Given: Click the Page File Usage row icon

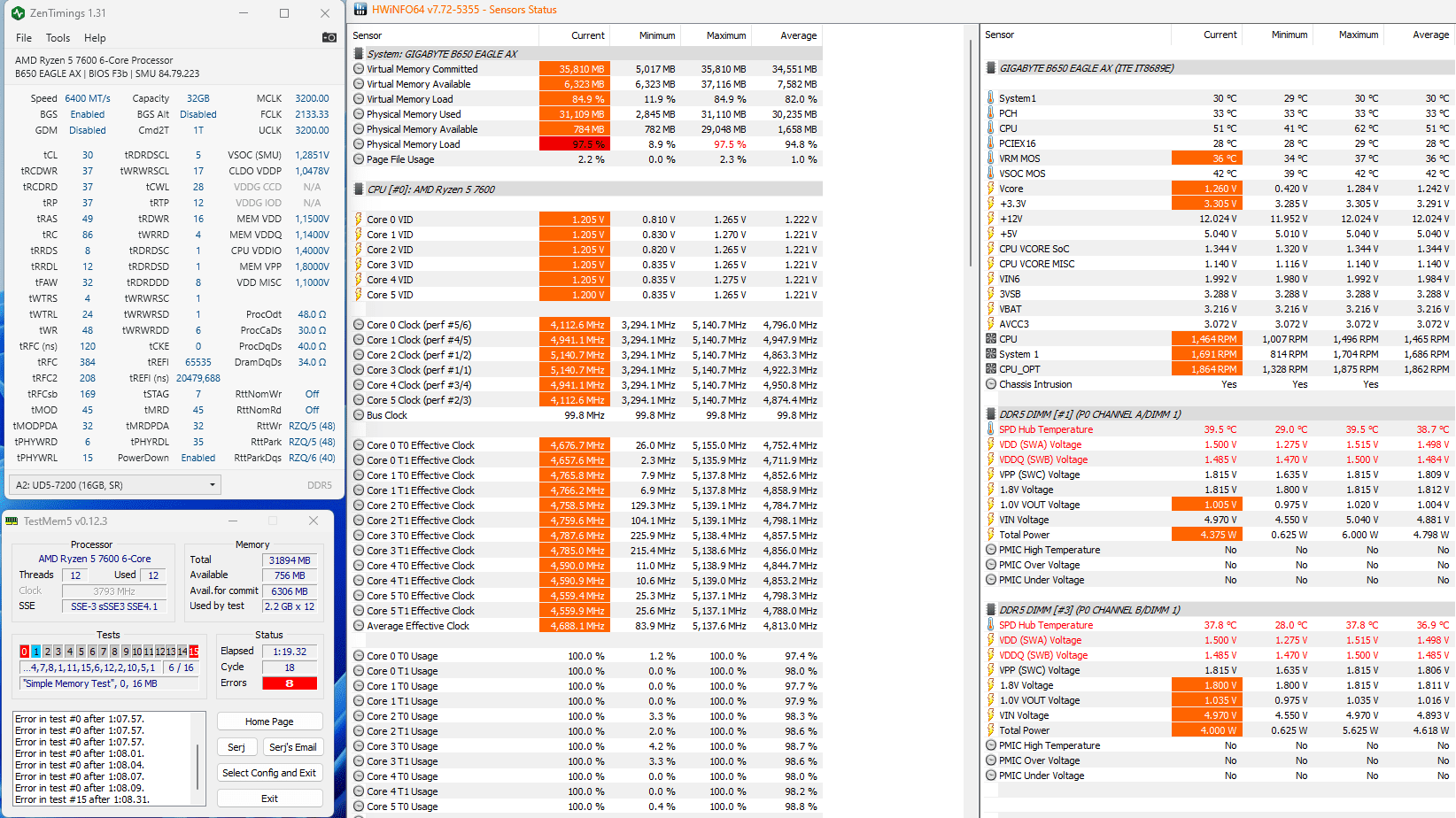Looking at the screenshot, I should pyautogui.click(x=359, y=159).
